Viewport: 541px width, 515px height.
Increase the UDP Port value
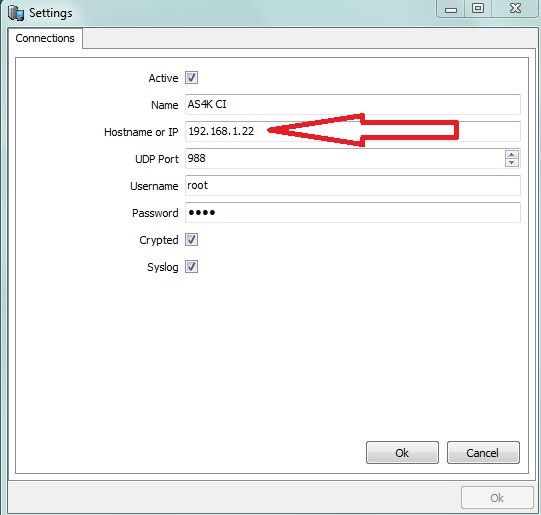pyautogui.click(x=512, y=154)
